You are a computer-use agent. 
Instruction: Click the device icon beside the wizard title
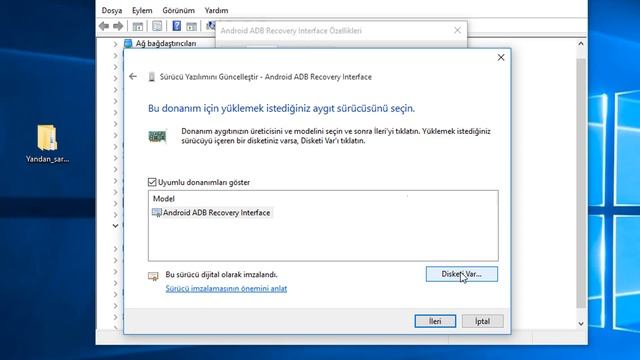tap(151, 77)
